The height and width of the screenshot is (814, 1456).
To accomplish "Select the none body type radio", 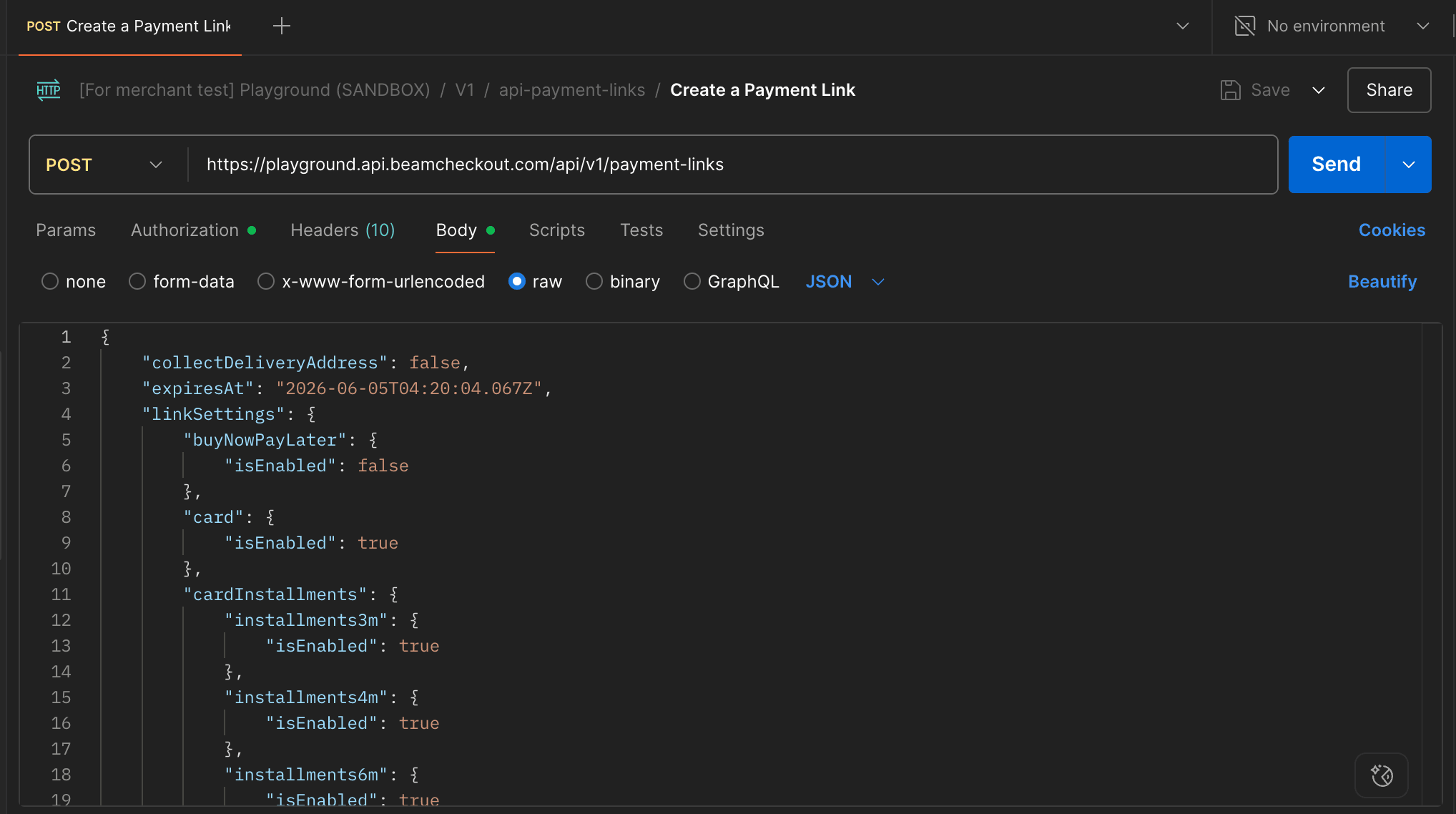I will [x=50, y=282].
